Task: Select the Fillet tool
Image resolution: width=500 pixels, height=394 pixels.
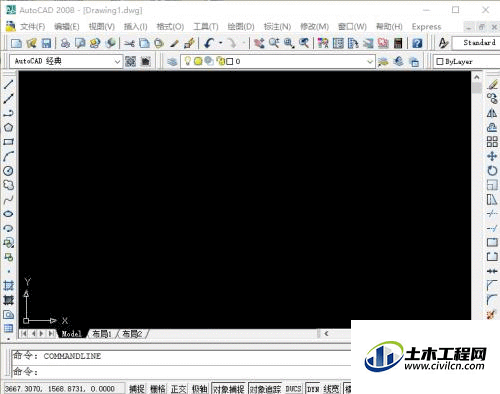Action: point(492,300)
